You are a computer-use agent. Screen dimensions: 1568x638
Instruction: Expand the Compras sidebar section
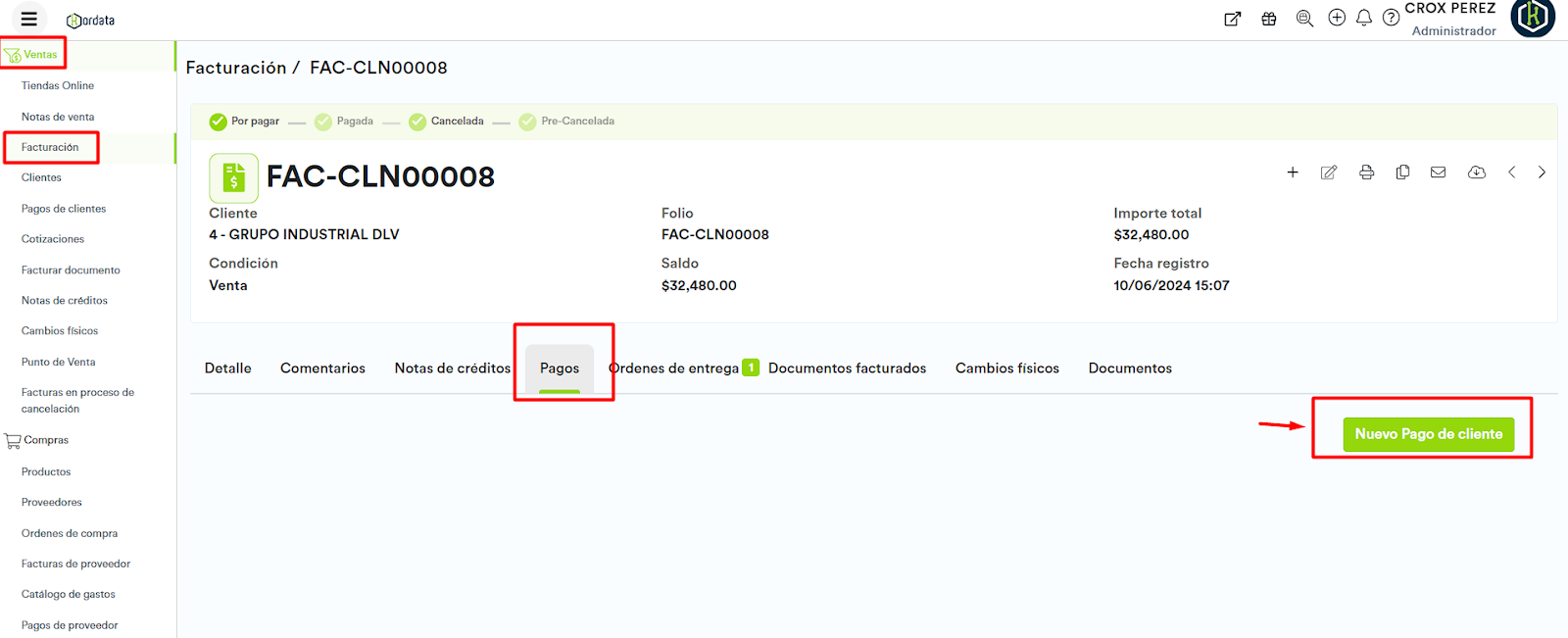point(45,440)
